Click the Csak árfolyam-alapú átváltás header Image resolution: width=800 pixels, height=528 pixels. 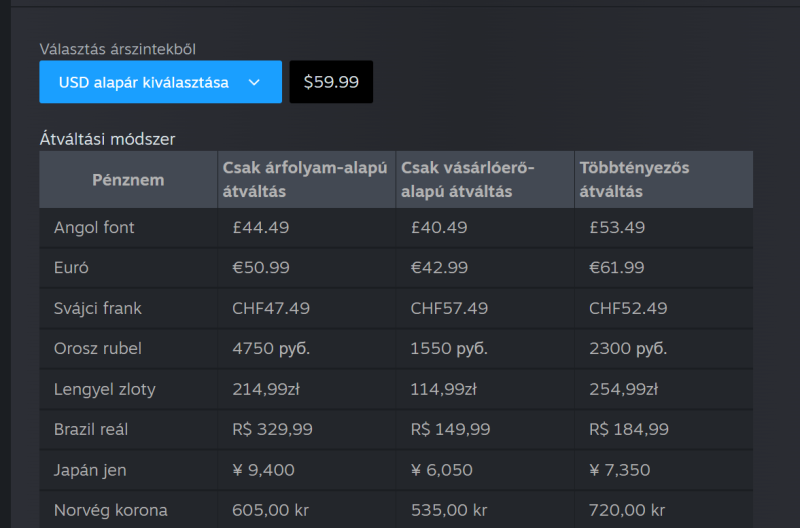pyautogui.click(x=305, y=180)
